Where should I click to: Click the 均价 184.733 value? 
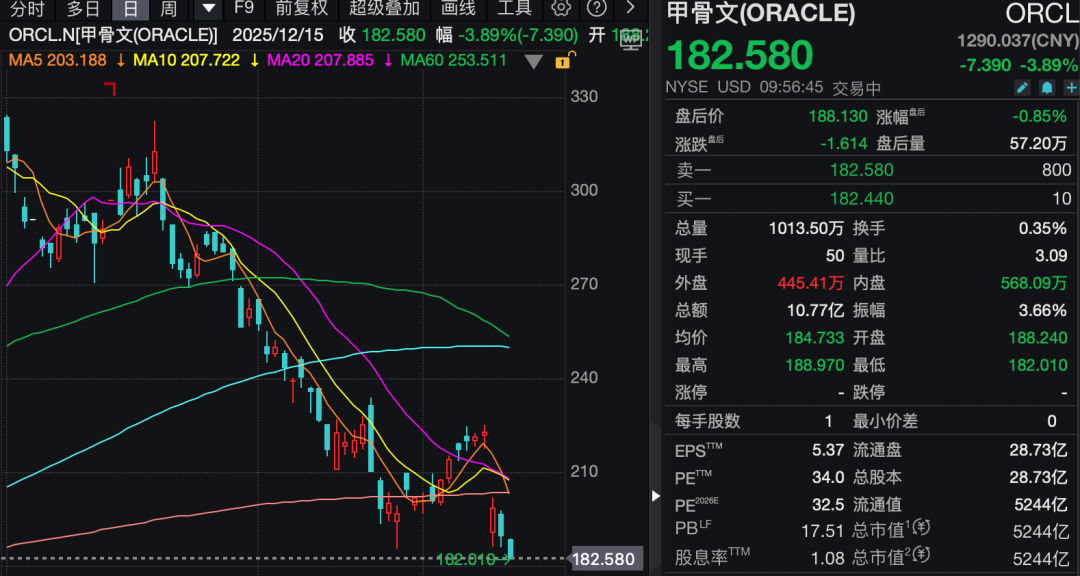click(x=815, y=338)
